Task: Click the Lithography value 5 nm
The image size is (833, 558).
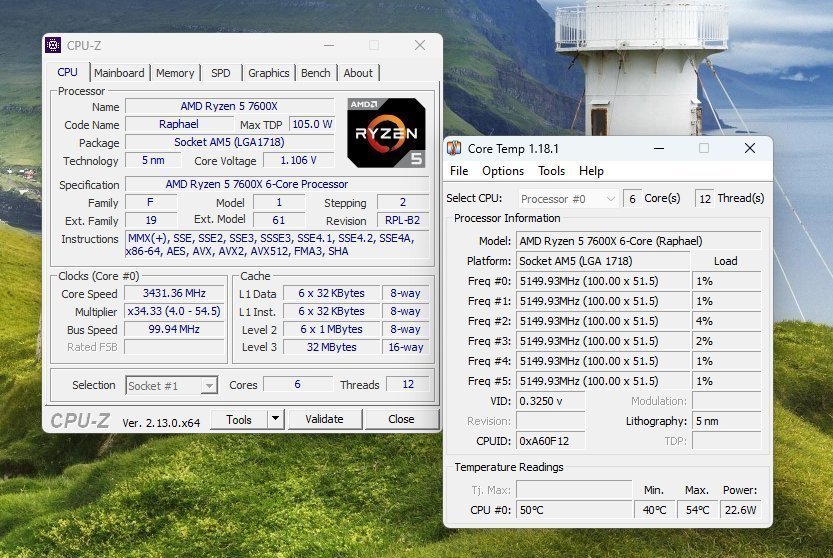Action: click(727, 421)
